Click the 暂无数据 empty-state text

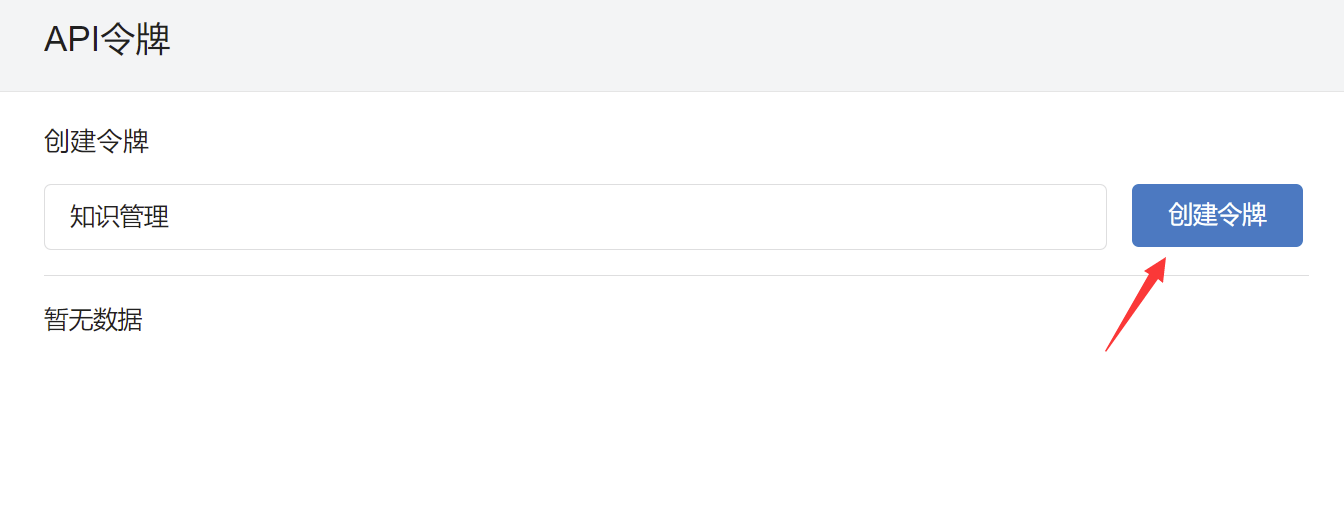point(93,320)
